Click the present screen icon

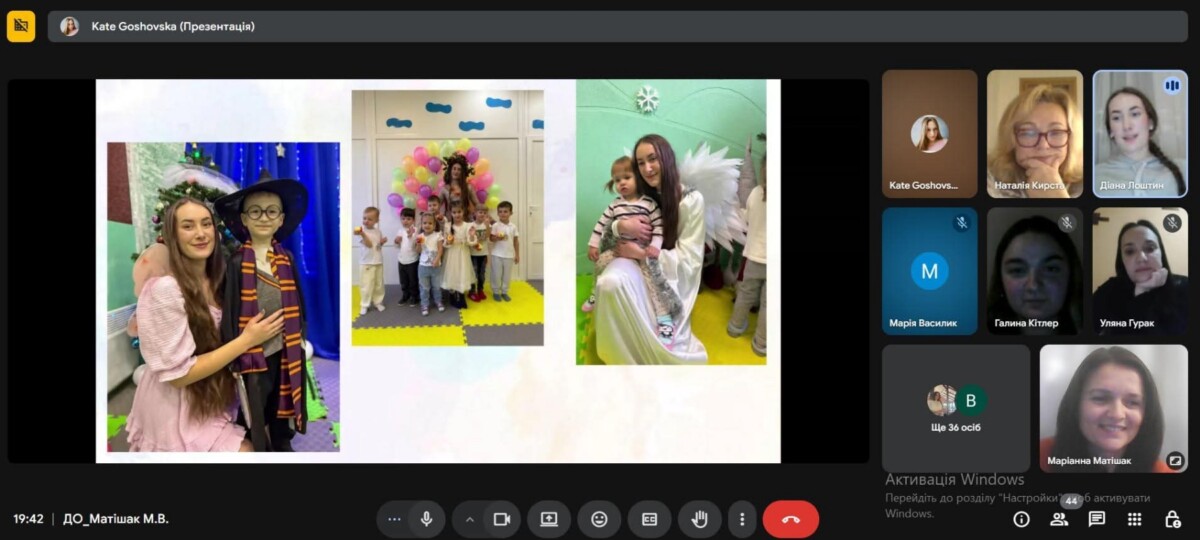click(x=549, y=519)
